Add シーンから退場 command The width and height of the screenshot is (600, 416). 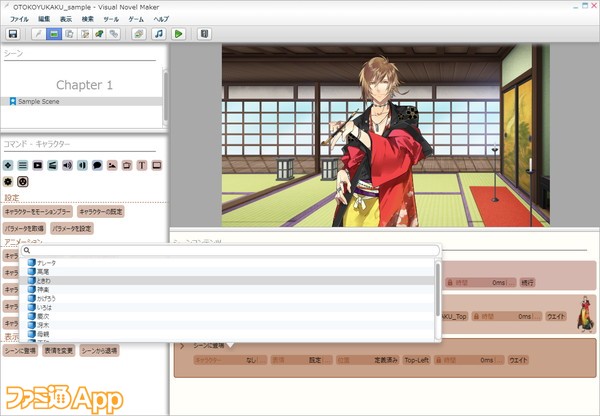[99, 350]
